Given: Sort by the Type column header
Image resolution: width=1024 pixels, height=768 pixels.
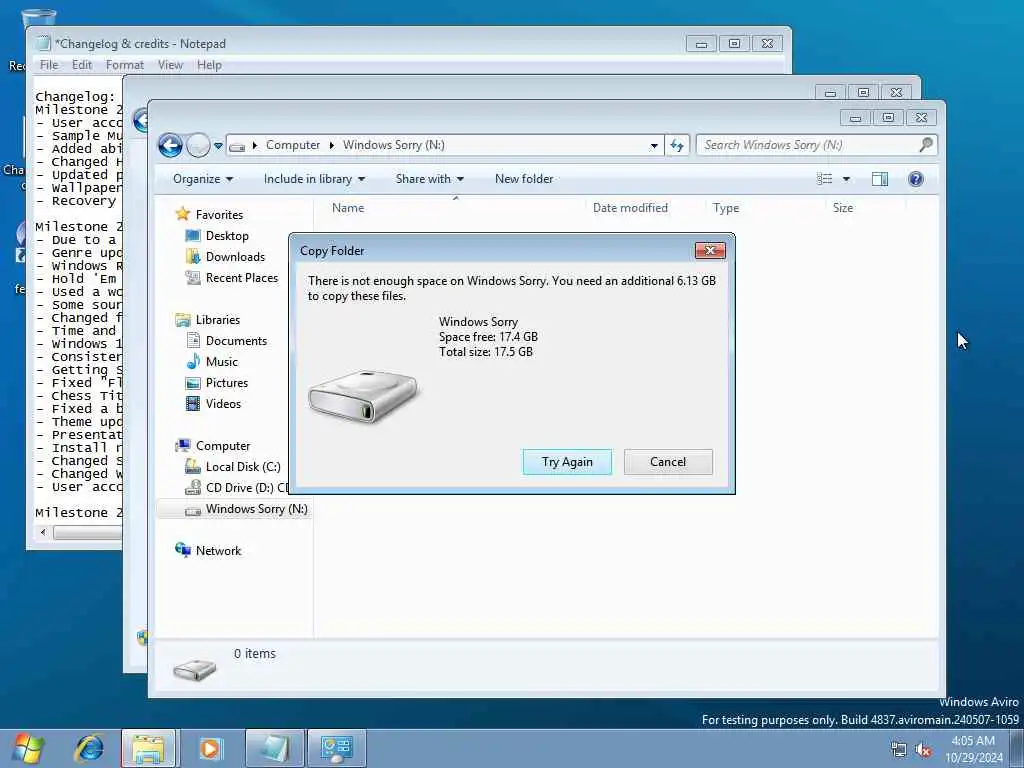Looking at the screenshot, I should 726,208.
